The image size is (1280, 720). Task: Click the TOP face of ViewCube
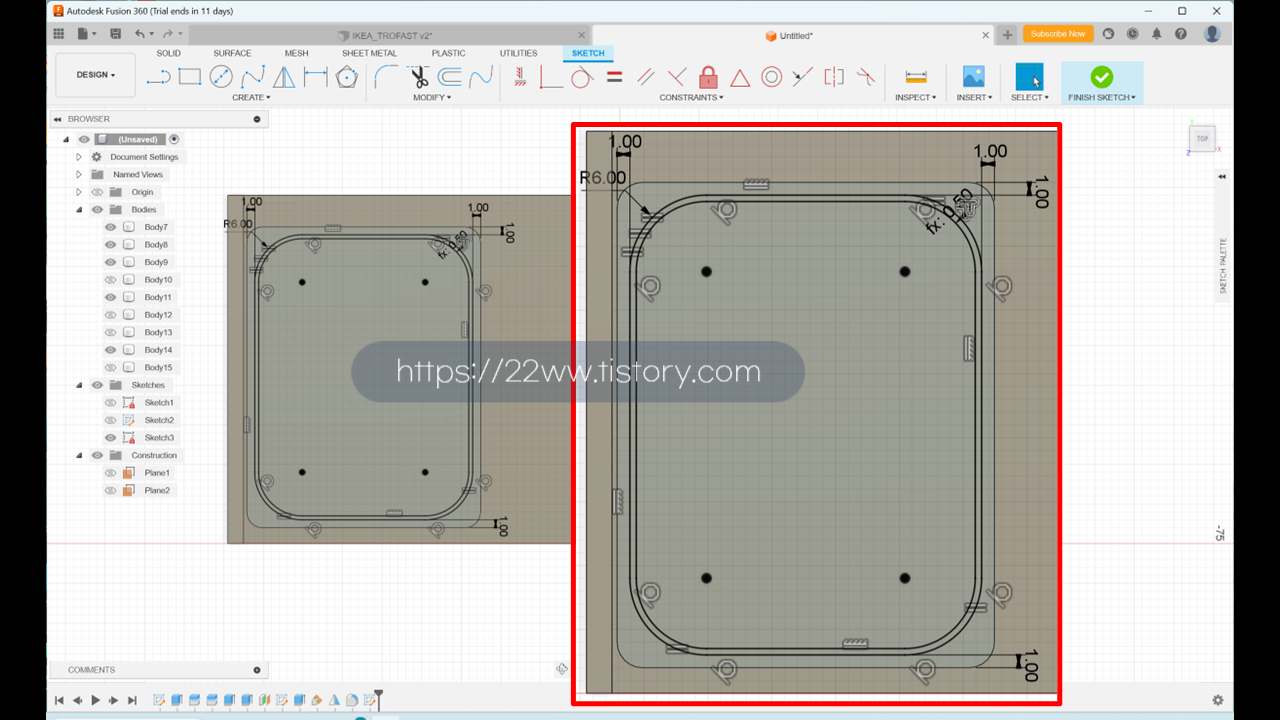(1202, 139)
